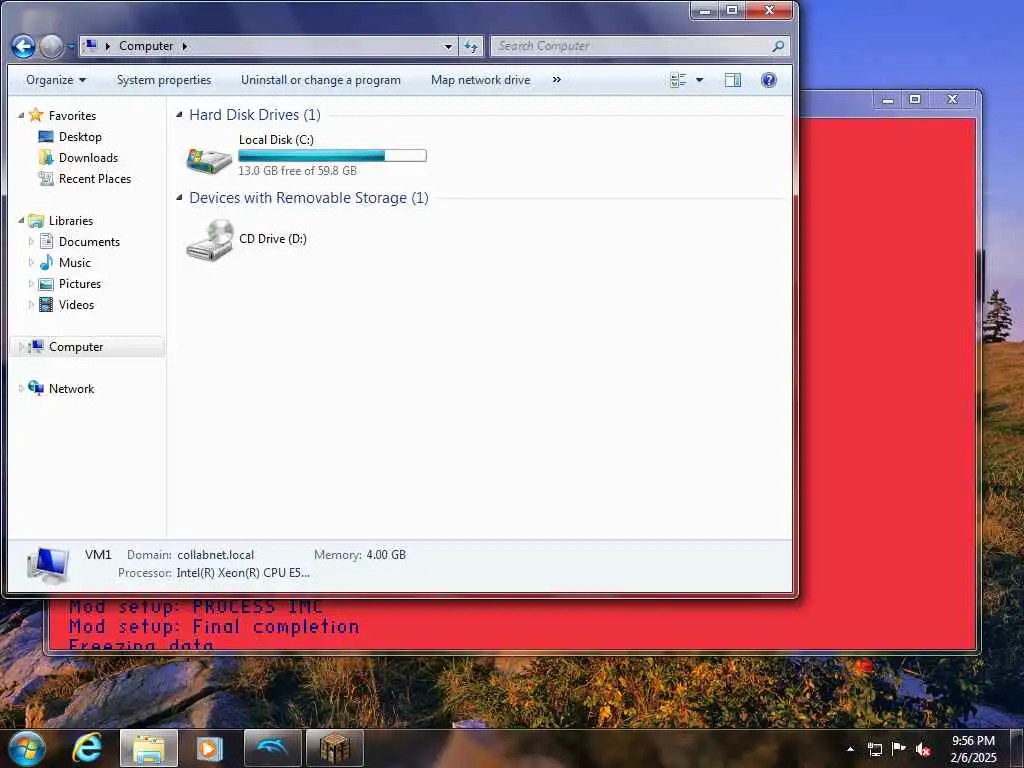Open the view options dropdown arrow

point(699,80)
